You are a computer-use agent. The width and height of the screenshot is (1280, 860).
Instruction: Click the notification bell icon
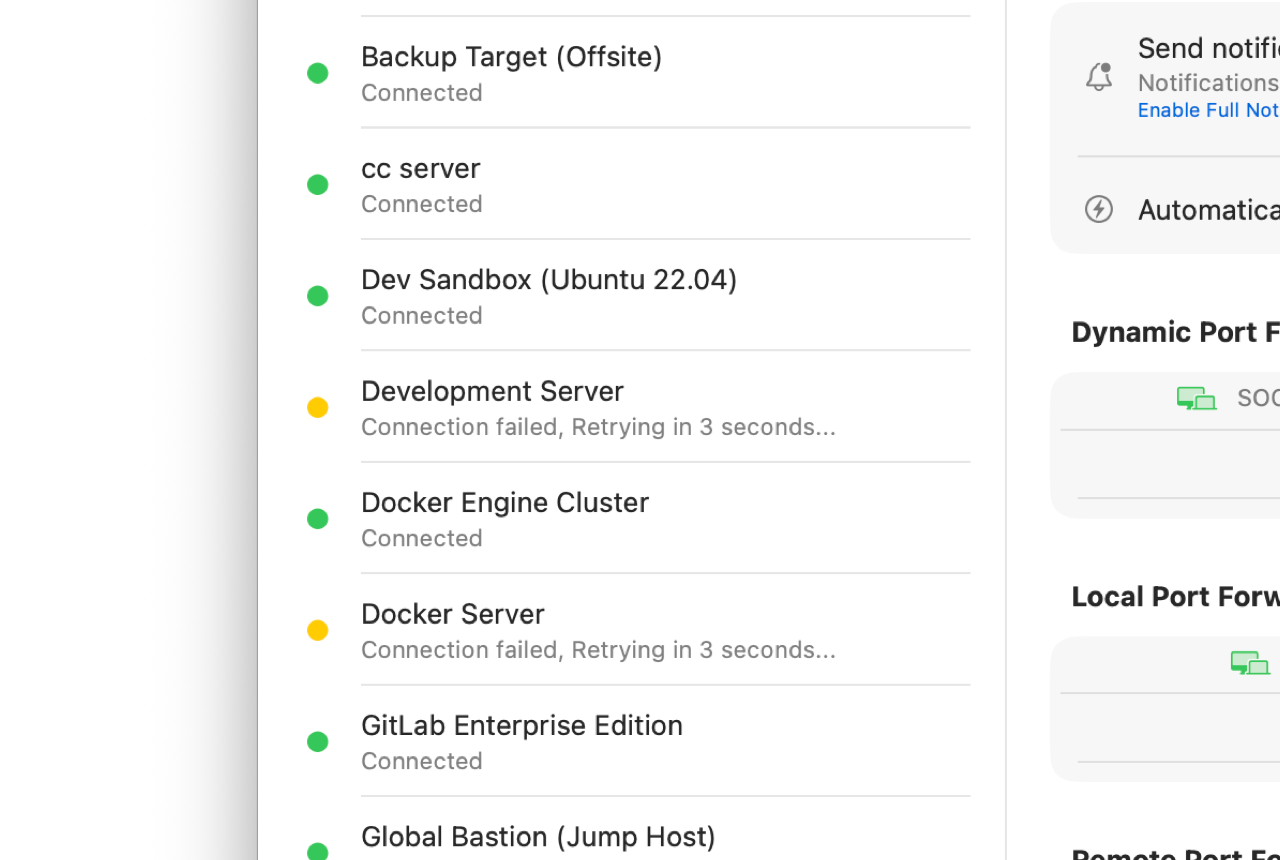point(1099,77)
